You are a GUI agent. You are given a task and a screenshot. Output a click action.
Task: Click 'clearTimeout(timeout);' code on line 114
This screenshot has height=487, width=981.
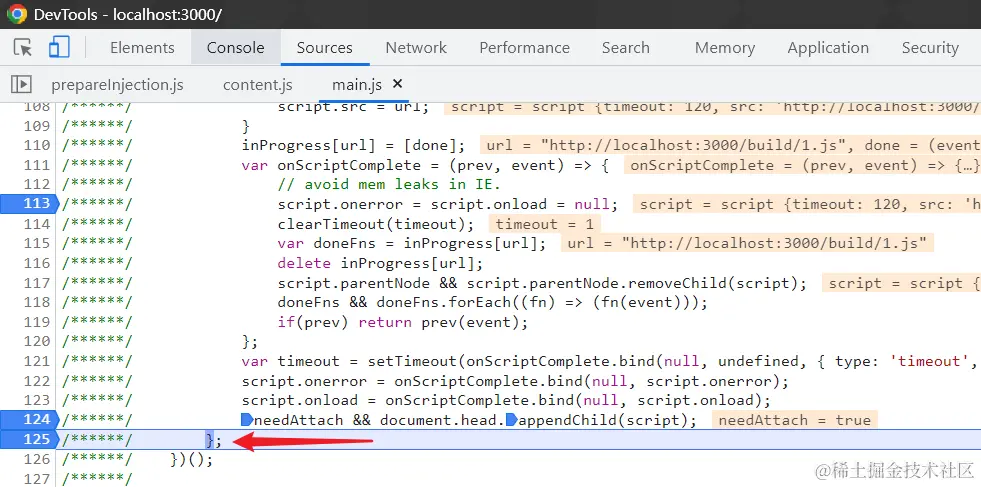376,224
